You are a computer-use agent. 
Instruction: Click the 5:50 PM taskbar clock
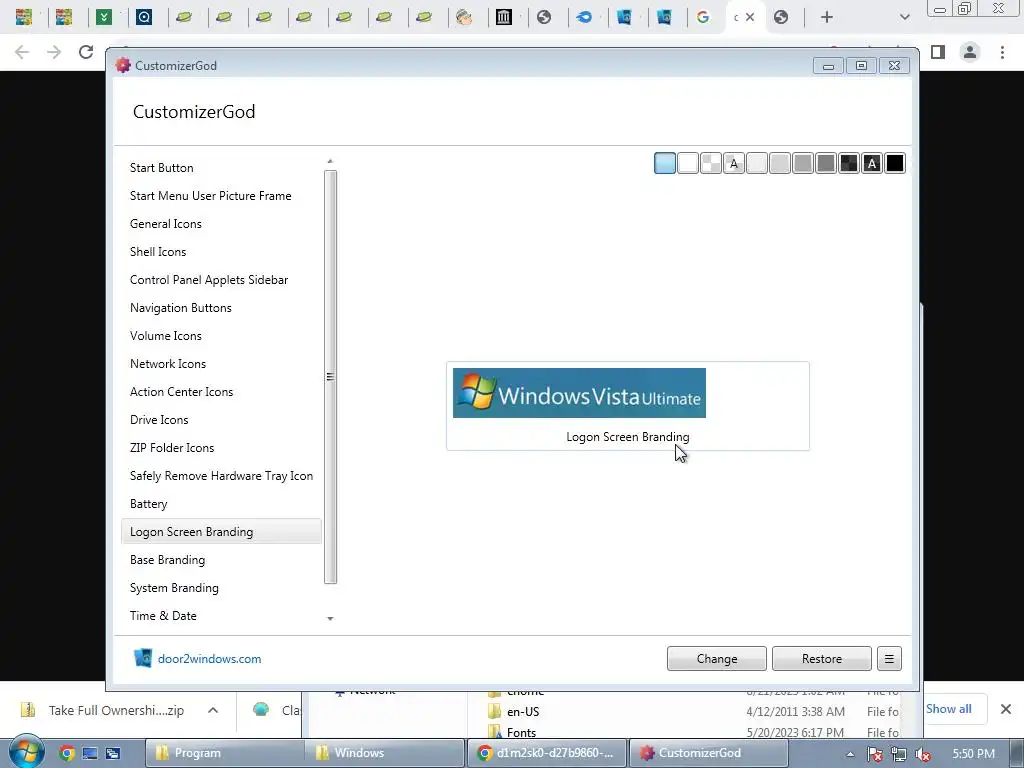973,754
